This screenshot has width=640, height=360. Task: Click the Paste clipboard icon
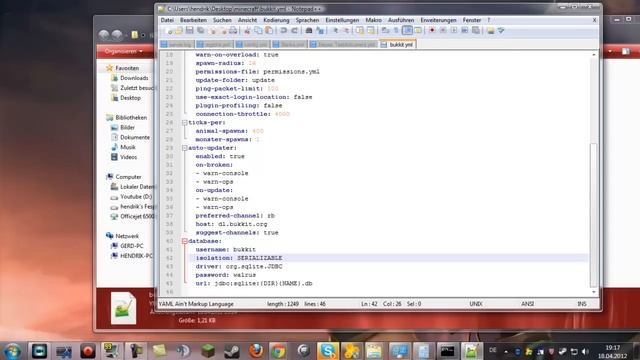click(269, 31)
